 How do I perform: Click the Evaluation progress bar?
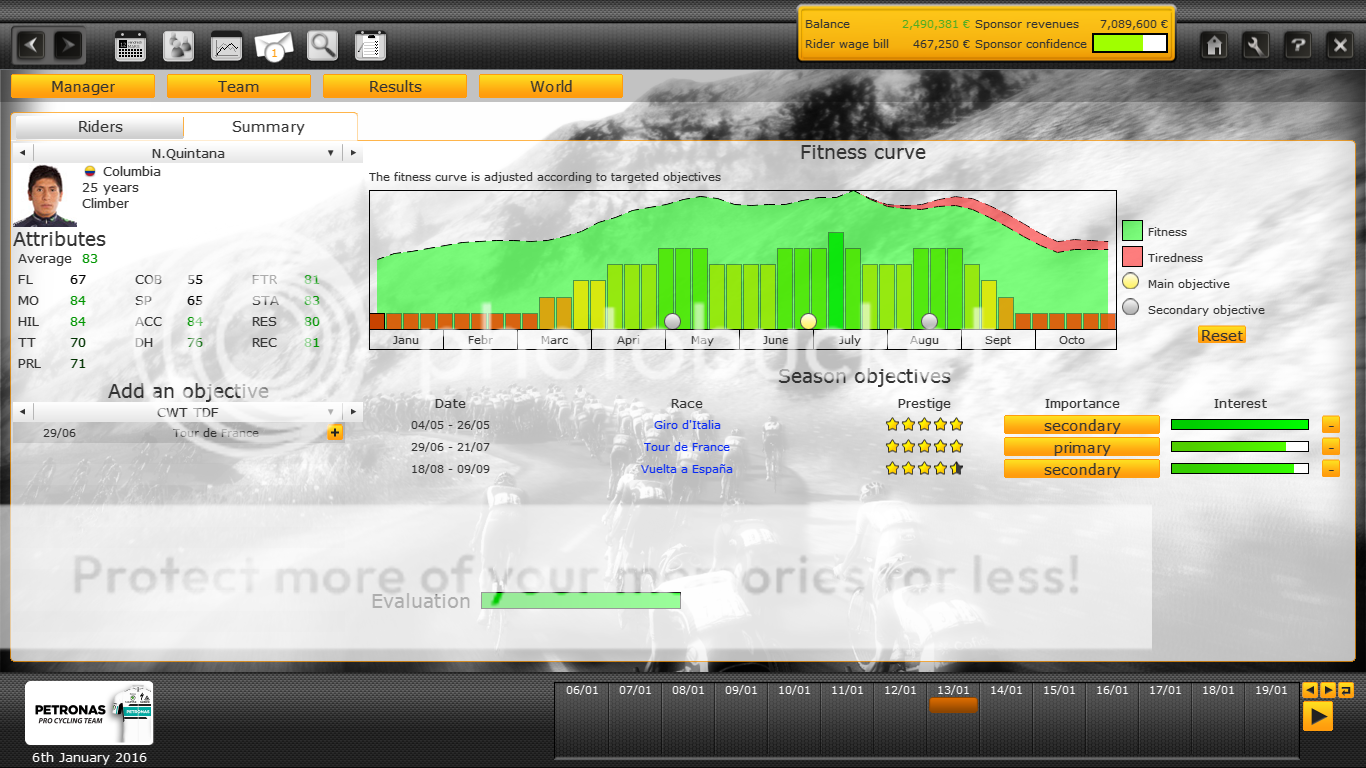coord(581,600)
